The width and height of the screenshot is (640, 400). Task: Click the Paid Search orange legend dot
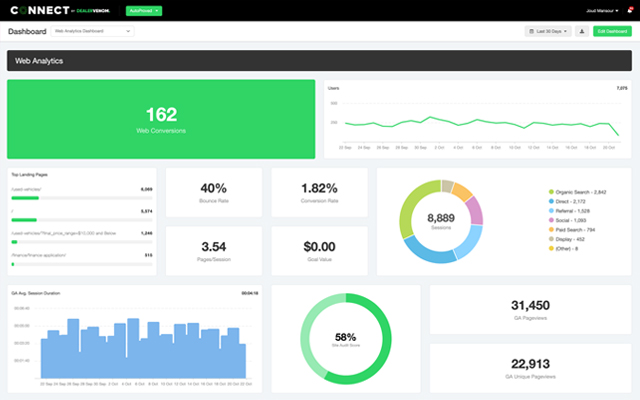pos(551,229)
